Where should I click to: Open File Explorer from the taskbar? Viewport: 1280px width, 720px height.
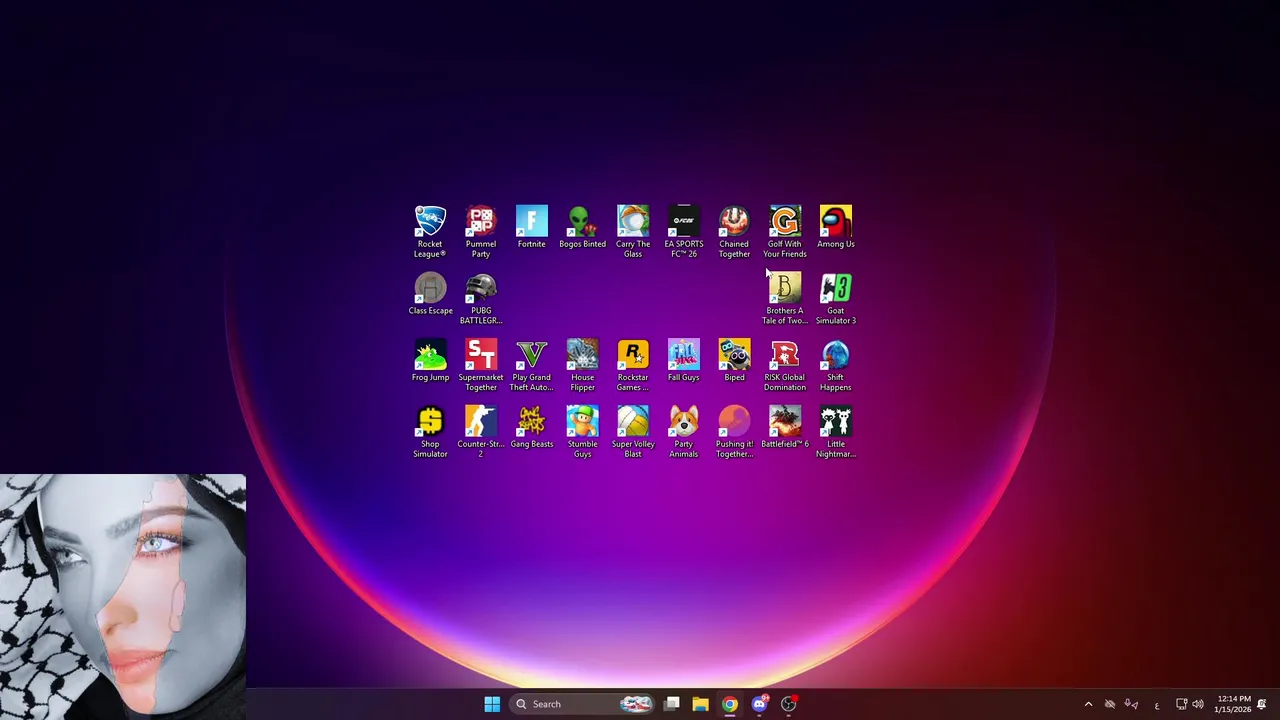(700, 704)
